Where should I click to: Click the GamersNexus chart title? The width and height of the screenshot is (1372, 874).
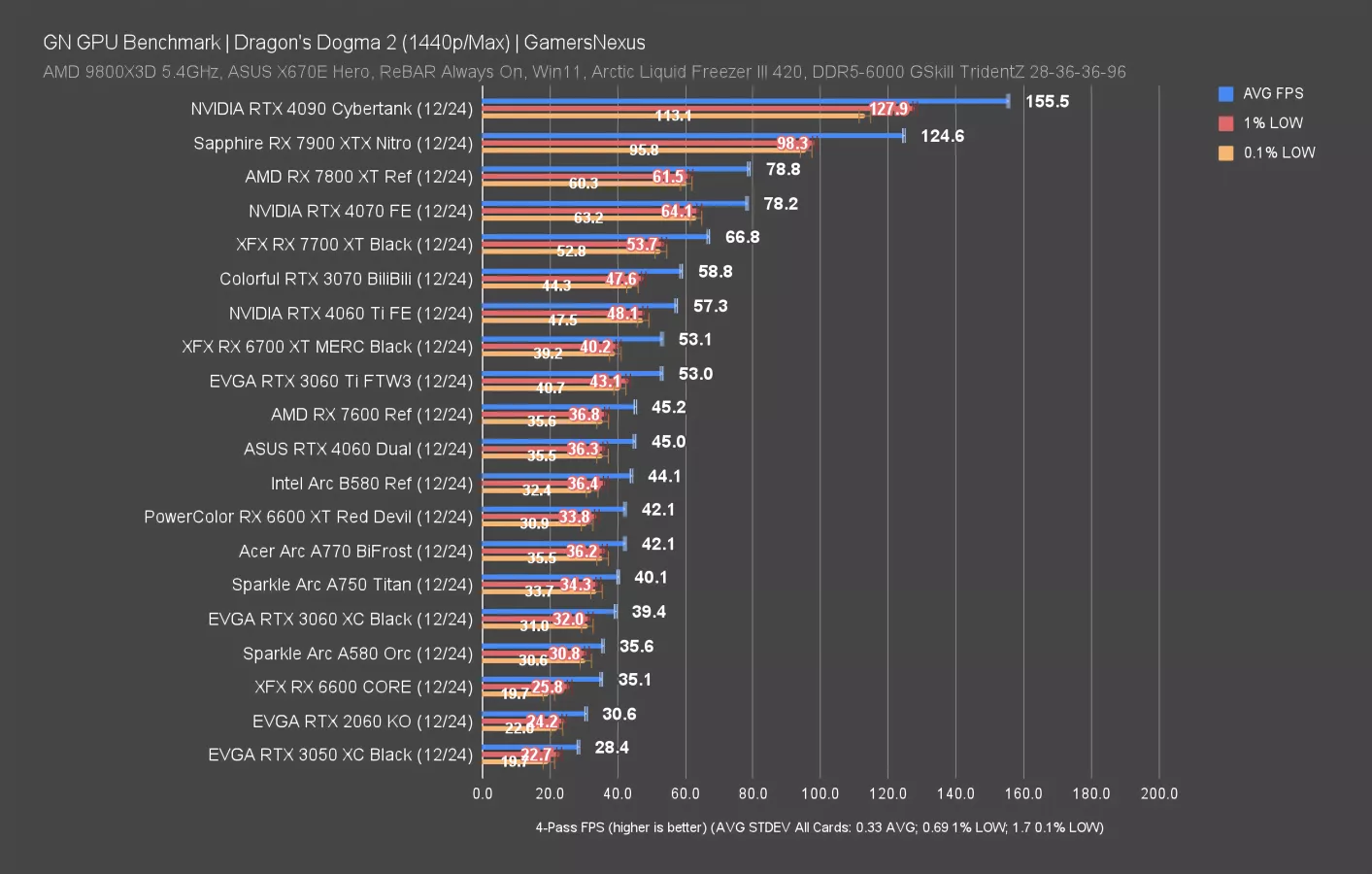[x=343, y=43]
